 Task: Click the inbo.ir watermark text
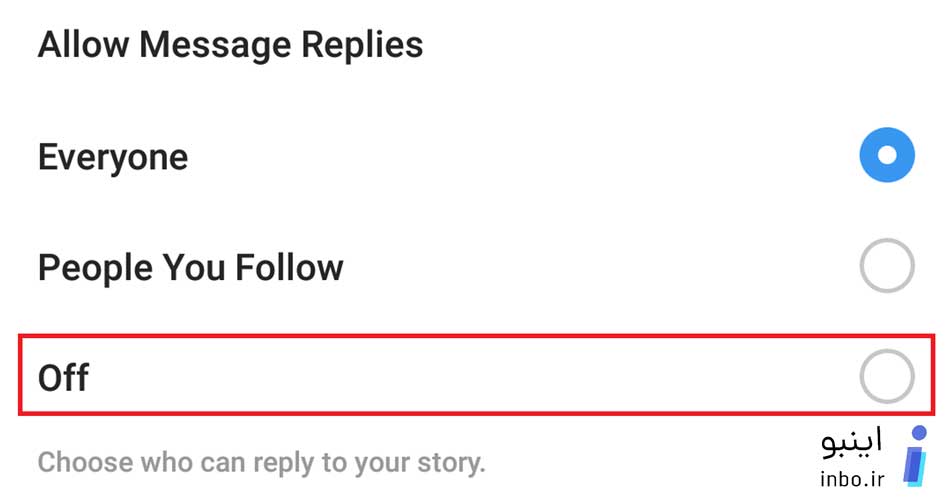pos(852,479)
